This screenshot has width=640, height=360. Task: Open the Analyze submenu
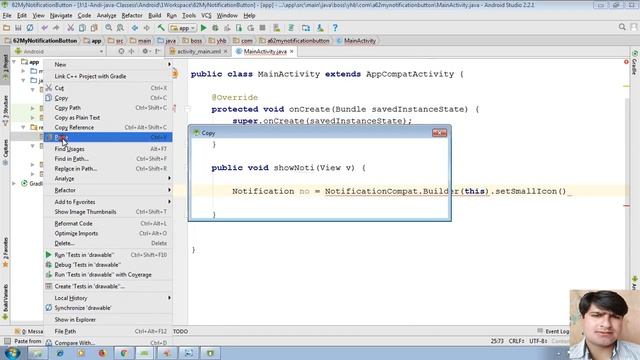point(108,179)
